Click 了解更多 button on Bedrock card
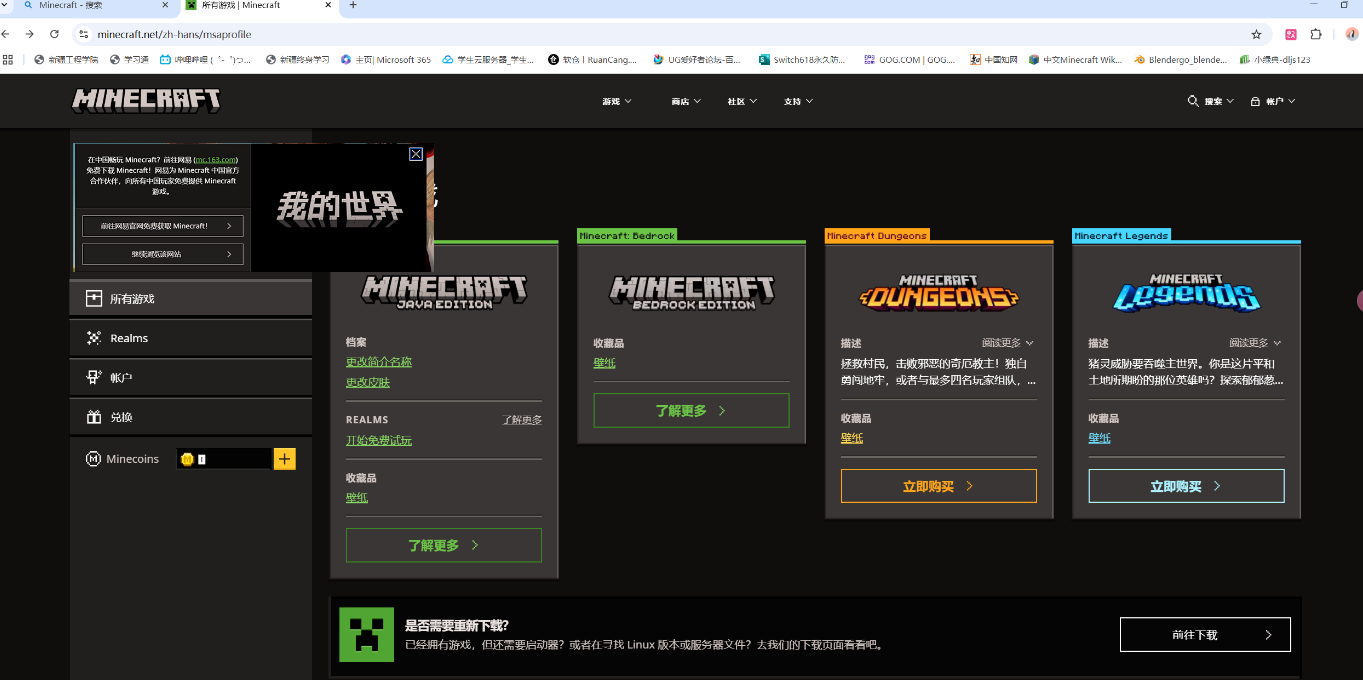1363x680 pixels. coord(691,410)
